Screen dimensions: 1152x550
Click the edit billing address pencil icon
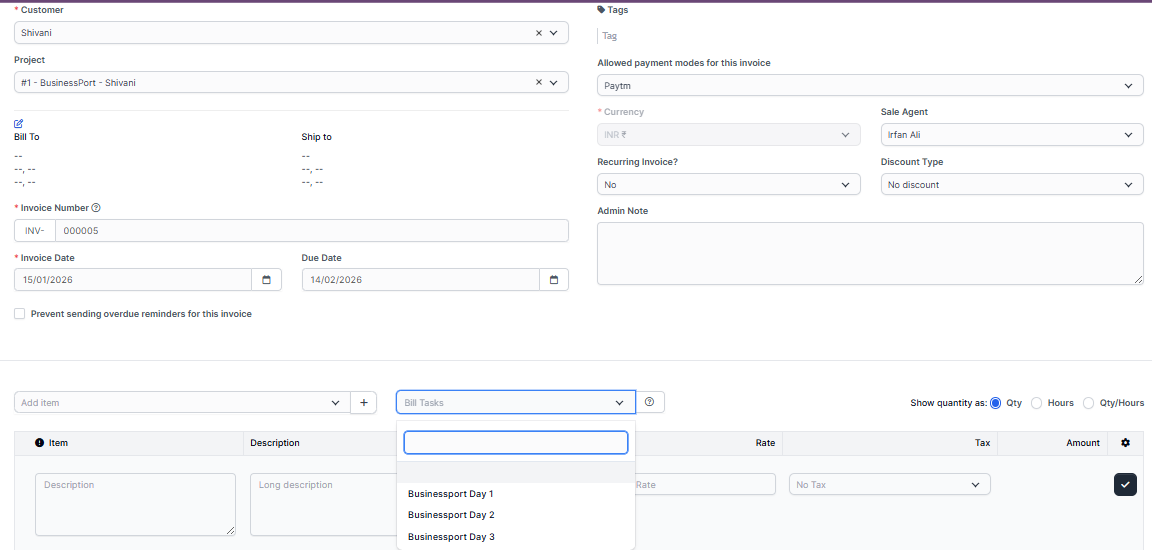pyautogui.click(x=19, y=124)
